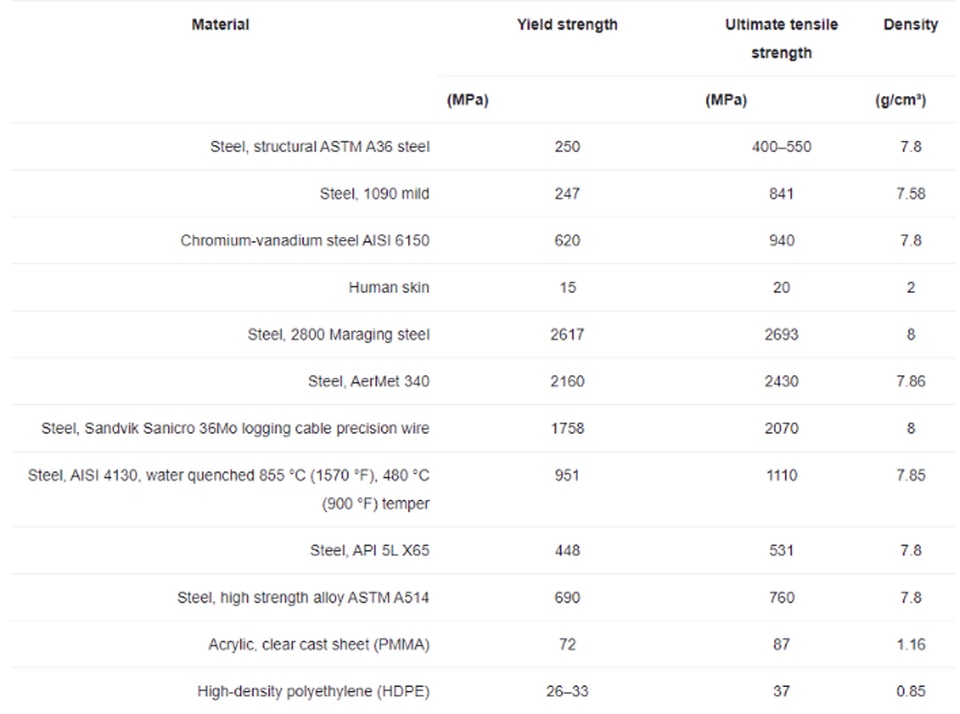Click the 400–550 tensile strength value
This screenshot has height=714, width=960.
(781, 147)
